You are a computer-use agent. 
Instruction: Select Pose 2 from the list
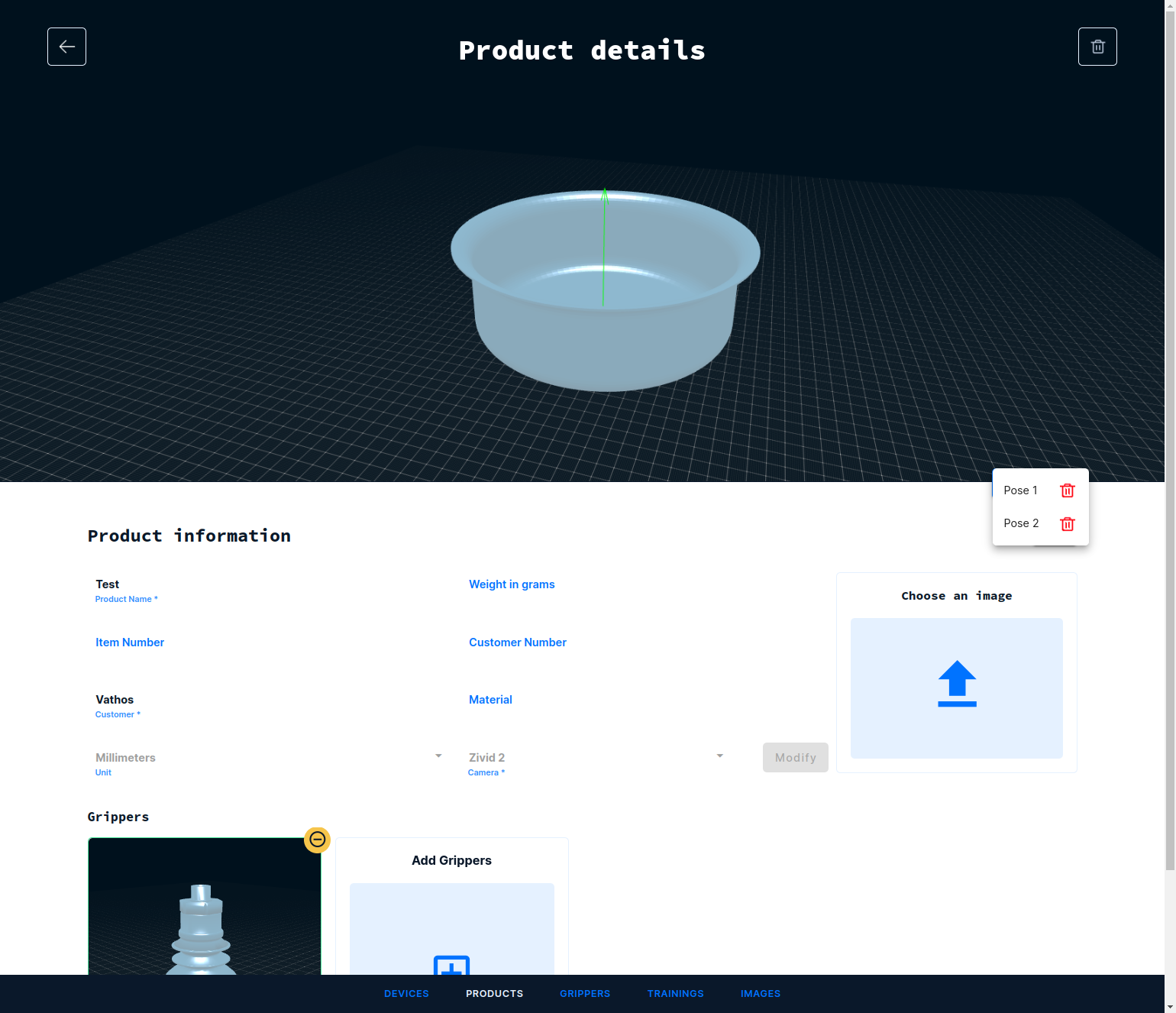pos(1021,523)
